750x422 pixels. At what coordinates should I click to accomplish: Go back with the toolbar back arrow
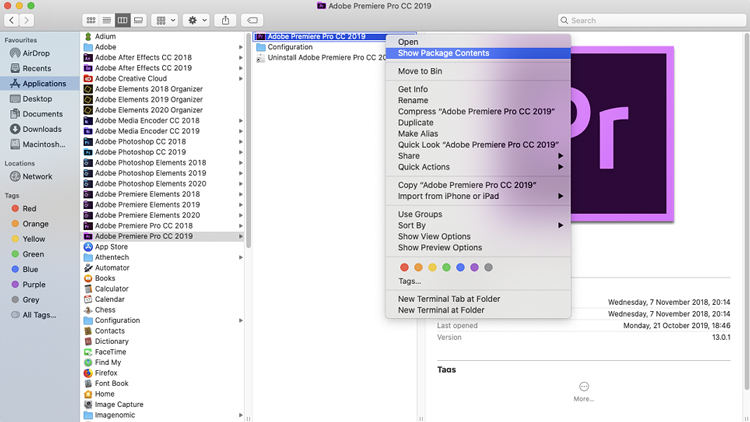coord(11,20)
